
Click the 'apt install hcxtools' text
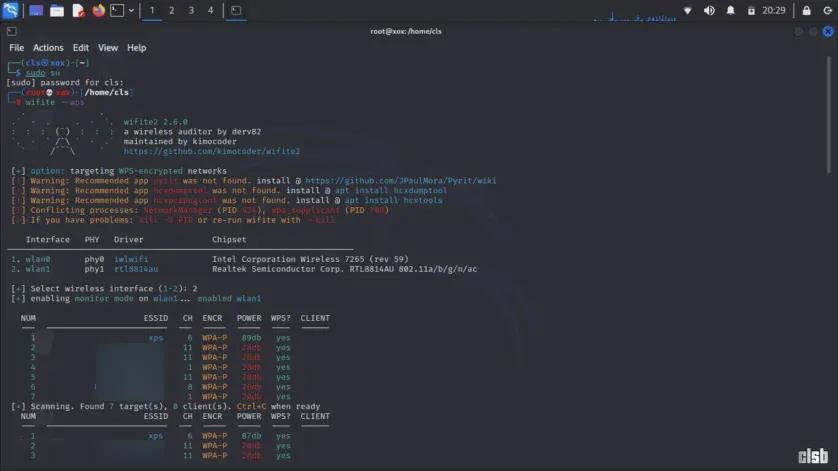click(x=393, y=200)
